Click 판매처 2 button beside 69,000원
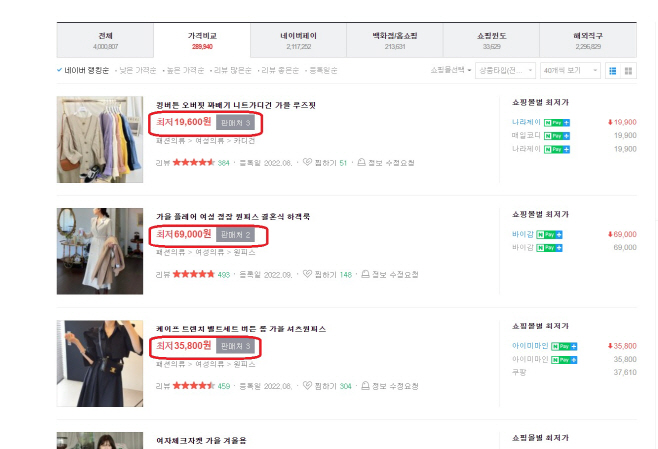 coord(235,235)
